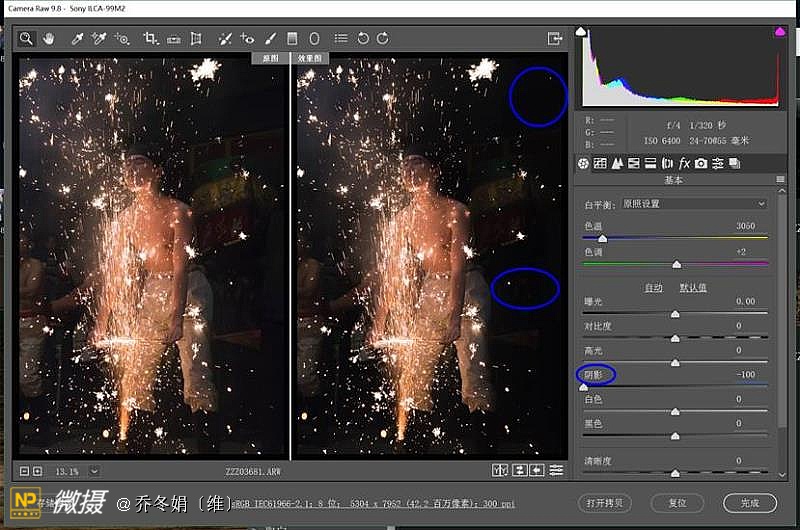The image size is (800, 530).
Task: Choose the Red Eye Removal tool
Action: (x=247, y=38)
